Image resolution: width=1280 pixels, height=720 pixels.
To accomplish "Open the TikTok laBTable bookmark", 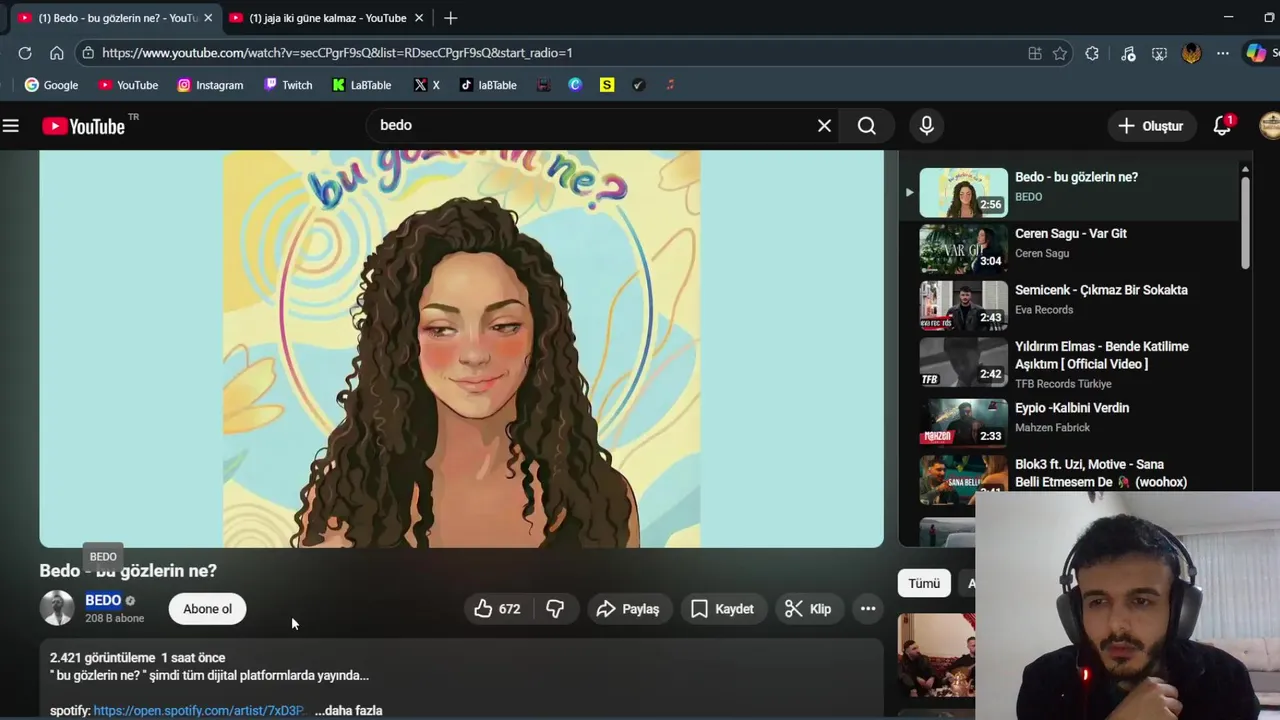I will click(x=488, y=85).
